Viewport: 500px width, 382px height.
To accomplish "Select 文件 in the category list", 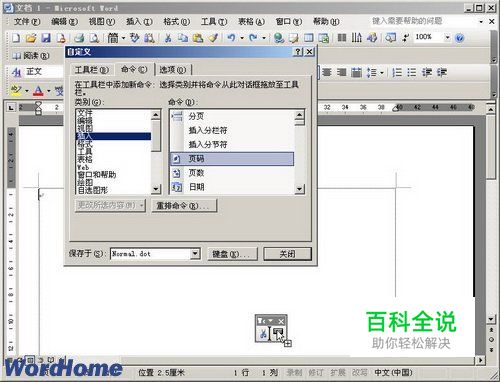I will click(113, 113).
